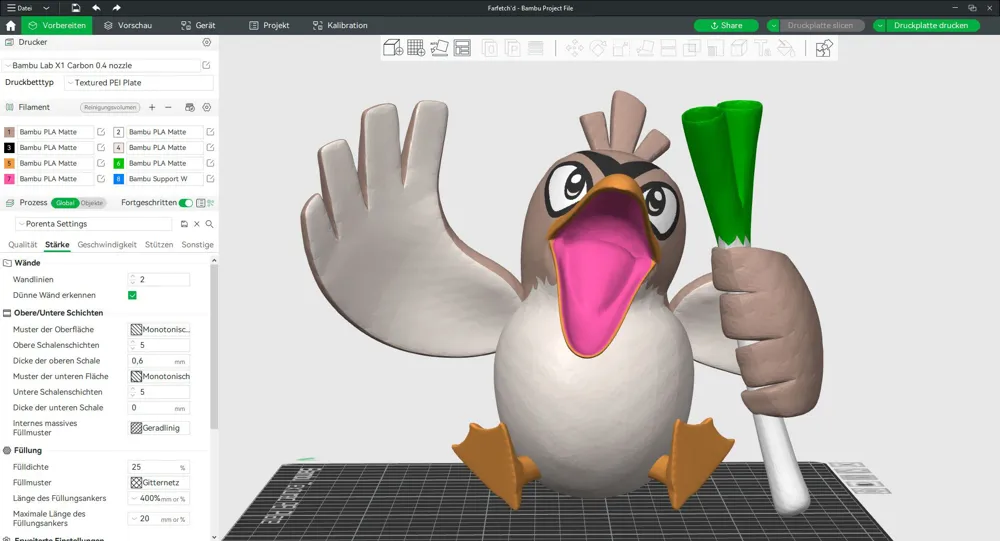Edit the Bambu Lab X1 Carbon preset

pyautogui.click(x=206, y=65)
